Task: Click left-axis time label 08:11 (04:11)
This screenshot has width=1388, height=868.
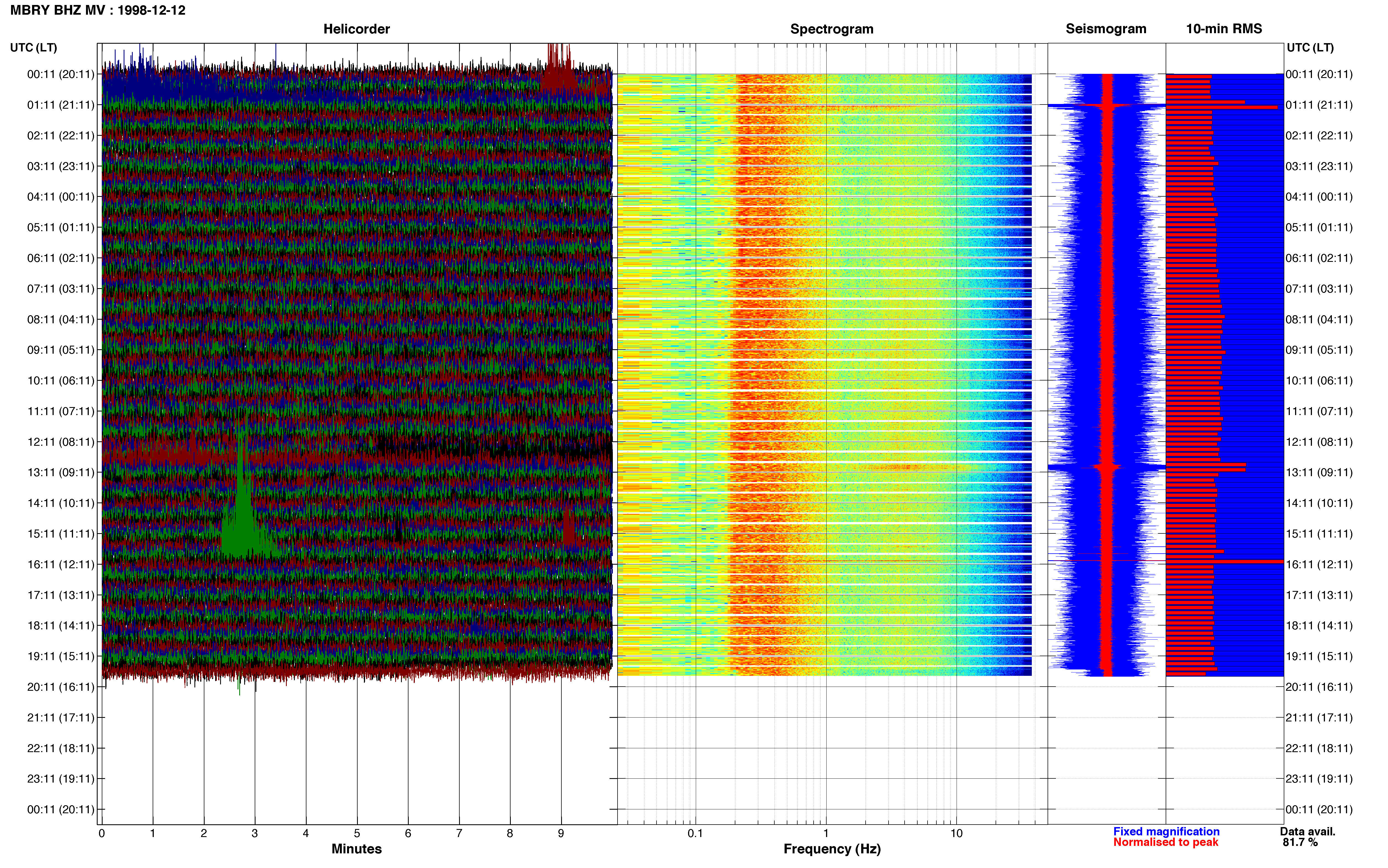Action: pyautogui.click(x=61, y=319)
